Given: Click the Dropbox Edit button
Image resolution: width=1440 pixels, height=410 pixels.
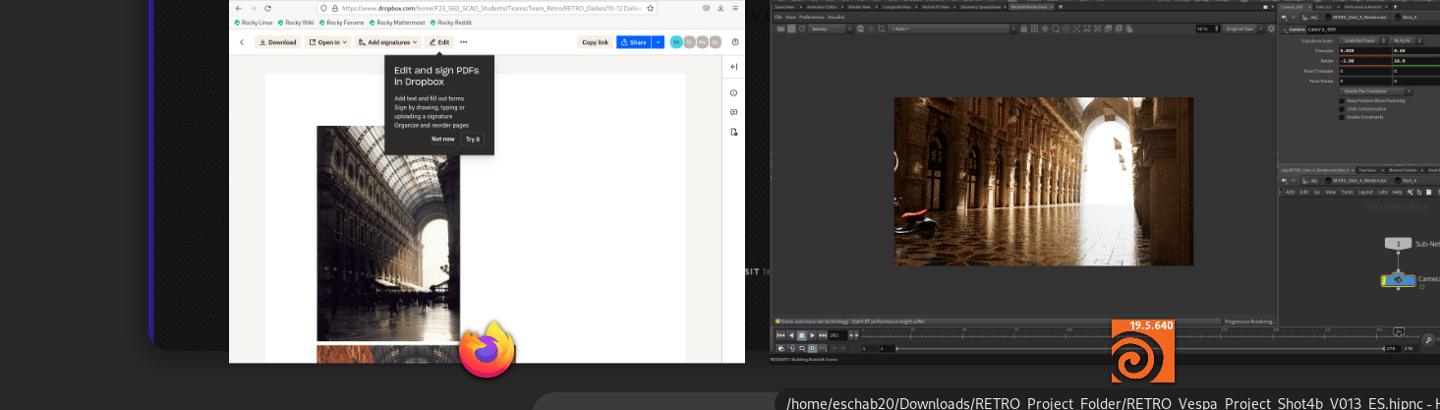Looking at the screenshot, I should pos(439,42).
